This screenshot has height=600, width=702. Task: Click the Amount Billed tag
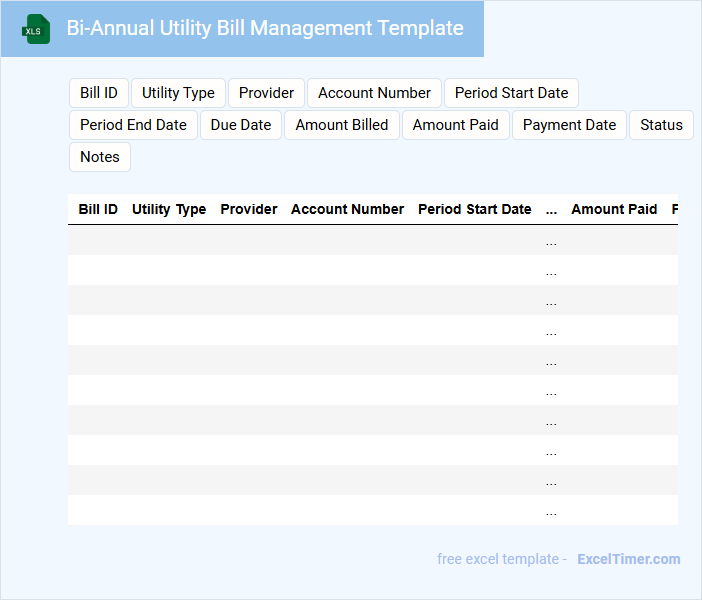click(x=342, y=125)
